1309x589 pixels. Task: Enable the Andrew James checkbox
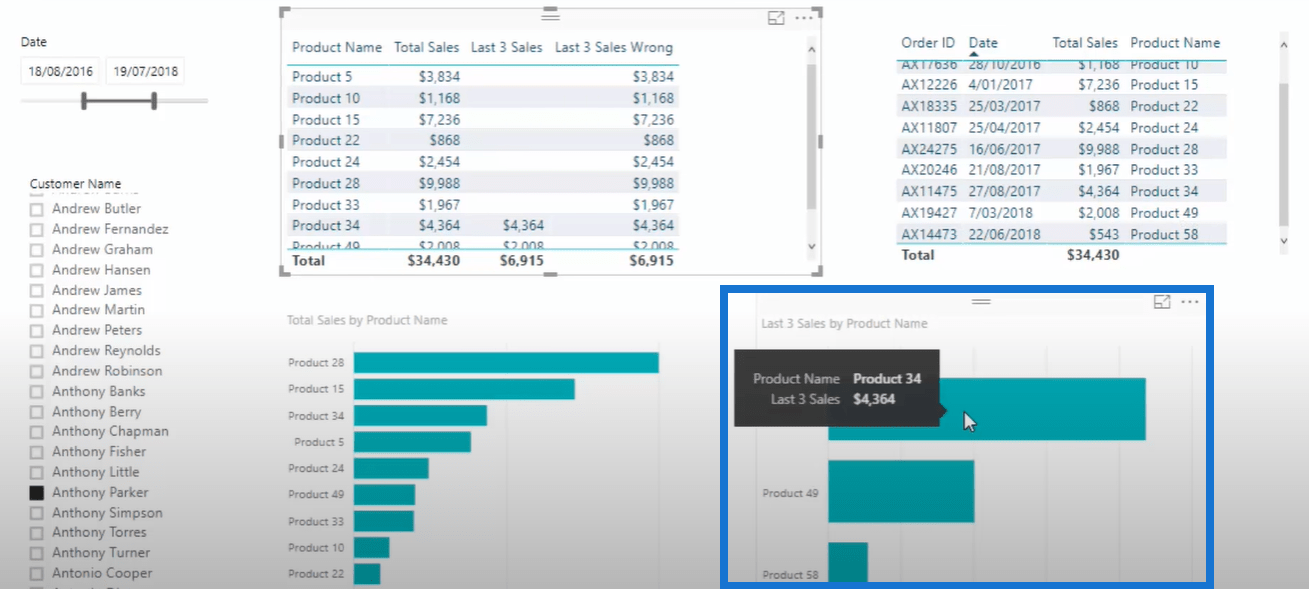click(37, 290)
